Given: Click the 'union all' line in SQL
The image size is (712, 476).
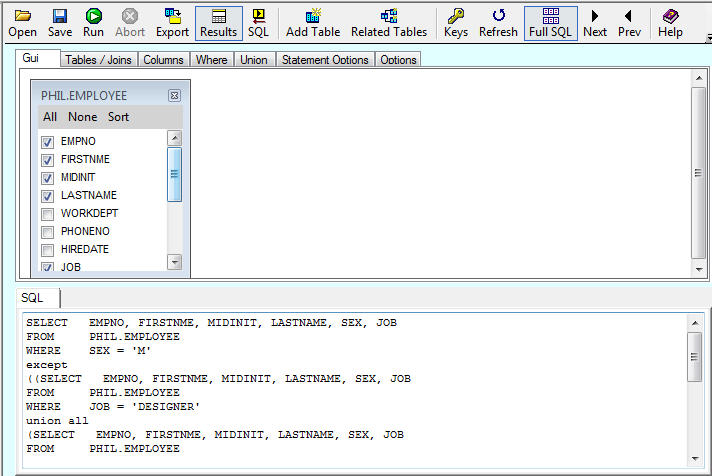Looking at the screenshot, I should pos(57,421).
